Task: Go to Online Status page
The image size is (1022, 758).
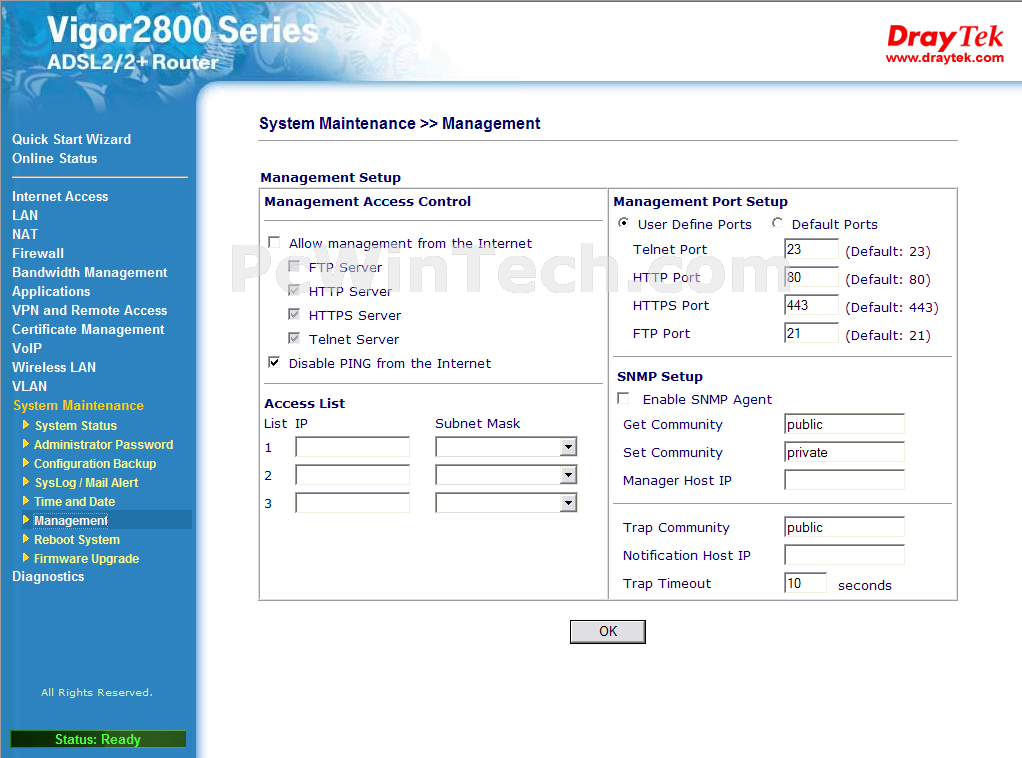Action: [55, 158]
